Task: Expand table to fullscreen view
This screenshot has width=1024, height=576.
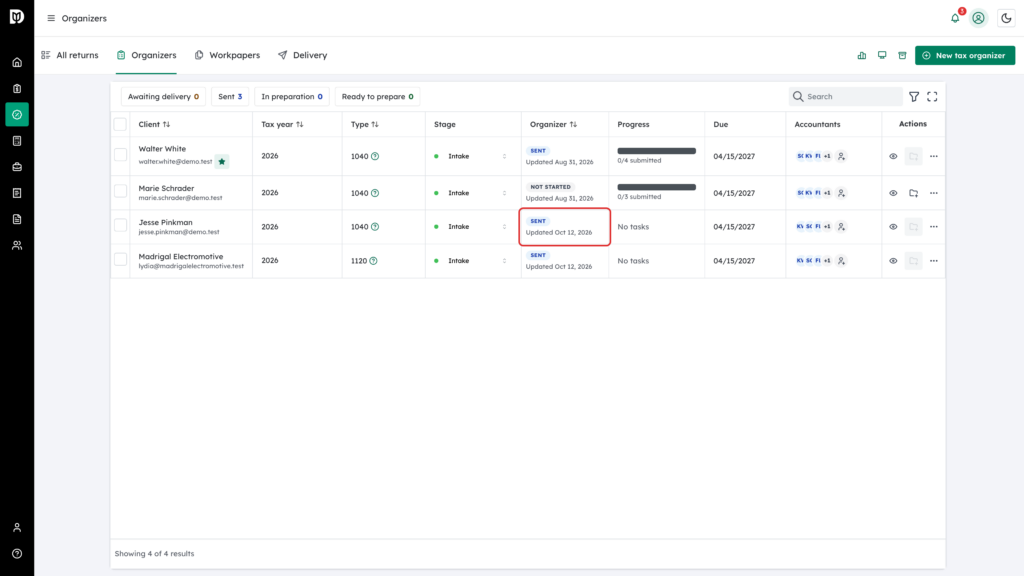Action: click(x=932, y=97)
